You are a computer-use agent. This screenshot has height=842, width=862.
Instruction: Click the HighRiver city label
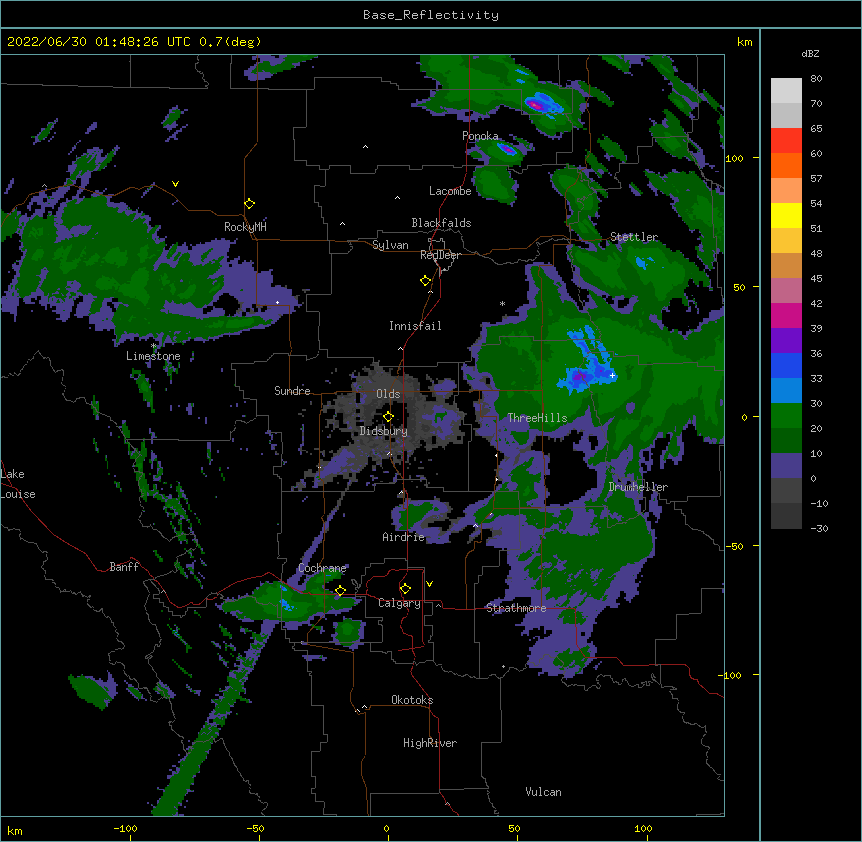[430, 743]
